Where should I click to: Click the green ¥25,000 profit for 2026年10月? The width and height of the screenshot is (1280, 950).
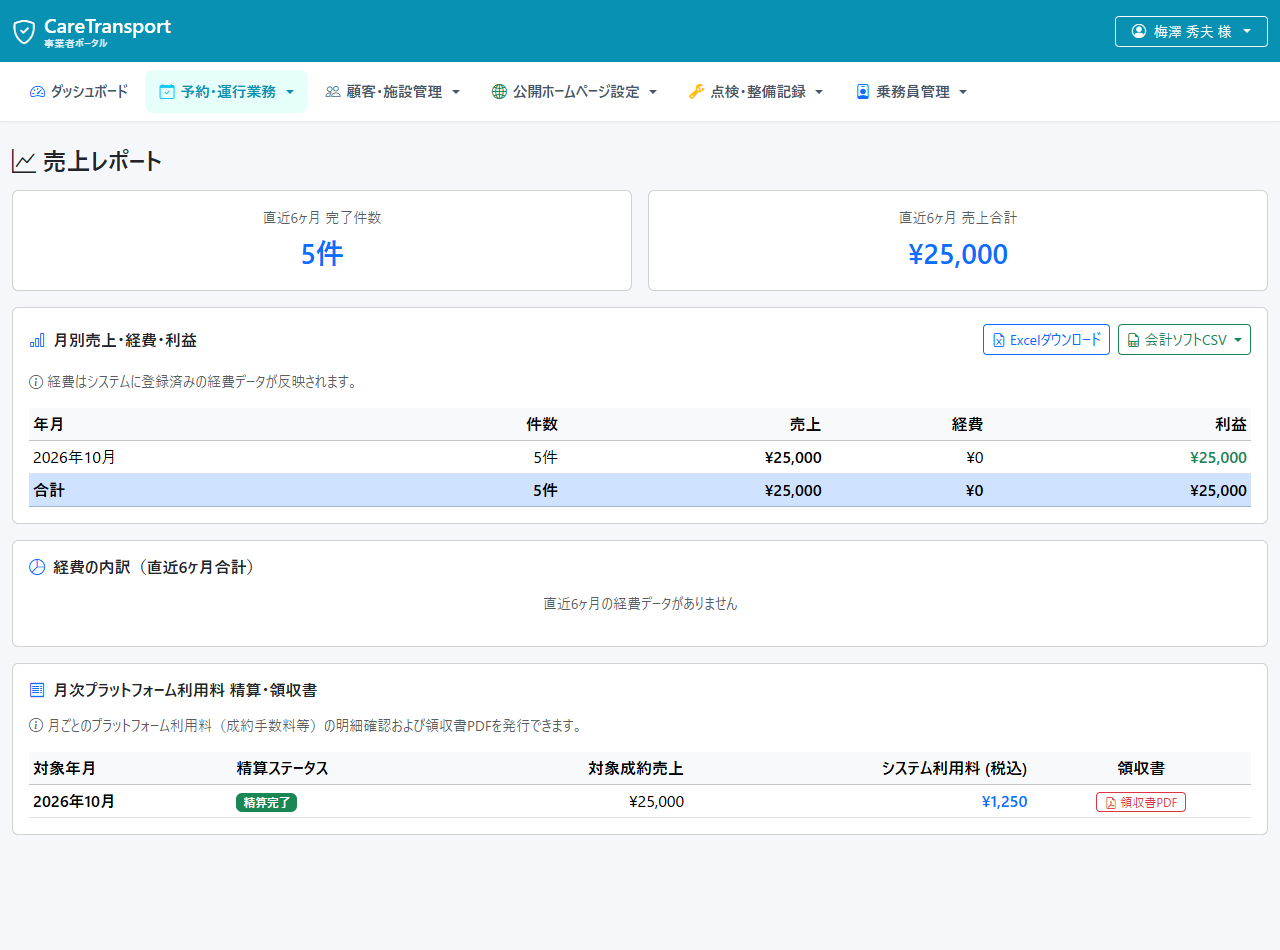[1218, 458]
